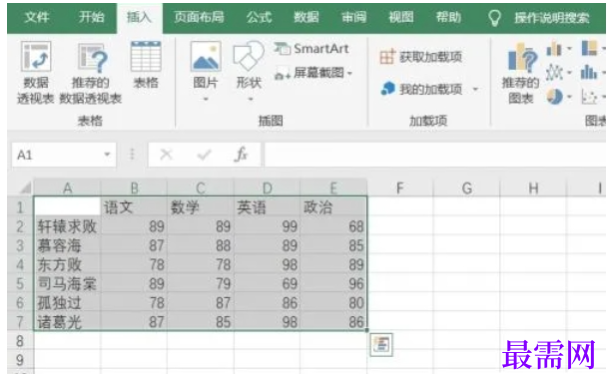
Task: Cancel formula entry with the X icon
Action: click(x=166, y=155)
